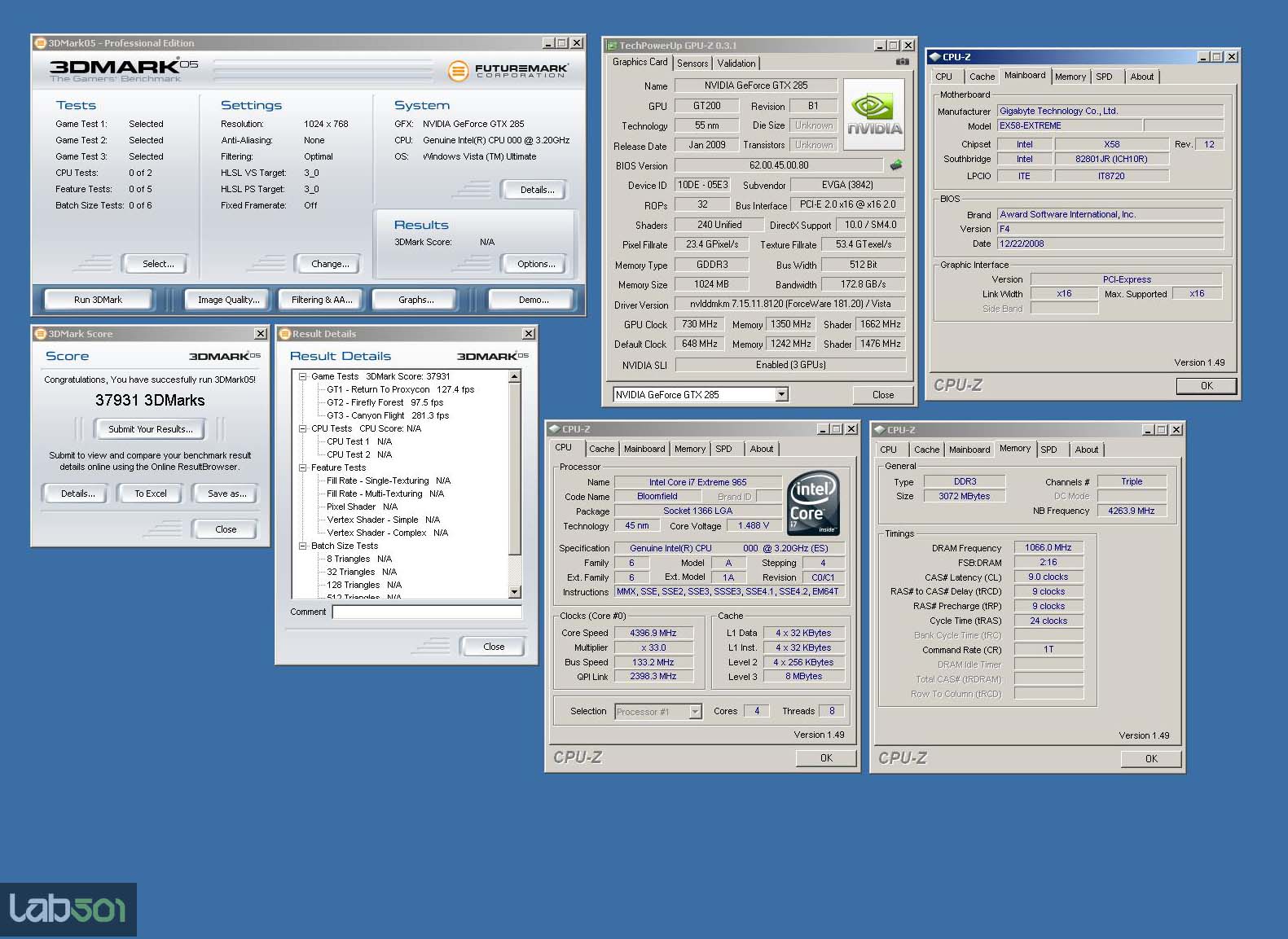
Task: Select the Fill Rate - Multi-Texturing row
Action: [x=385, y=494]
